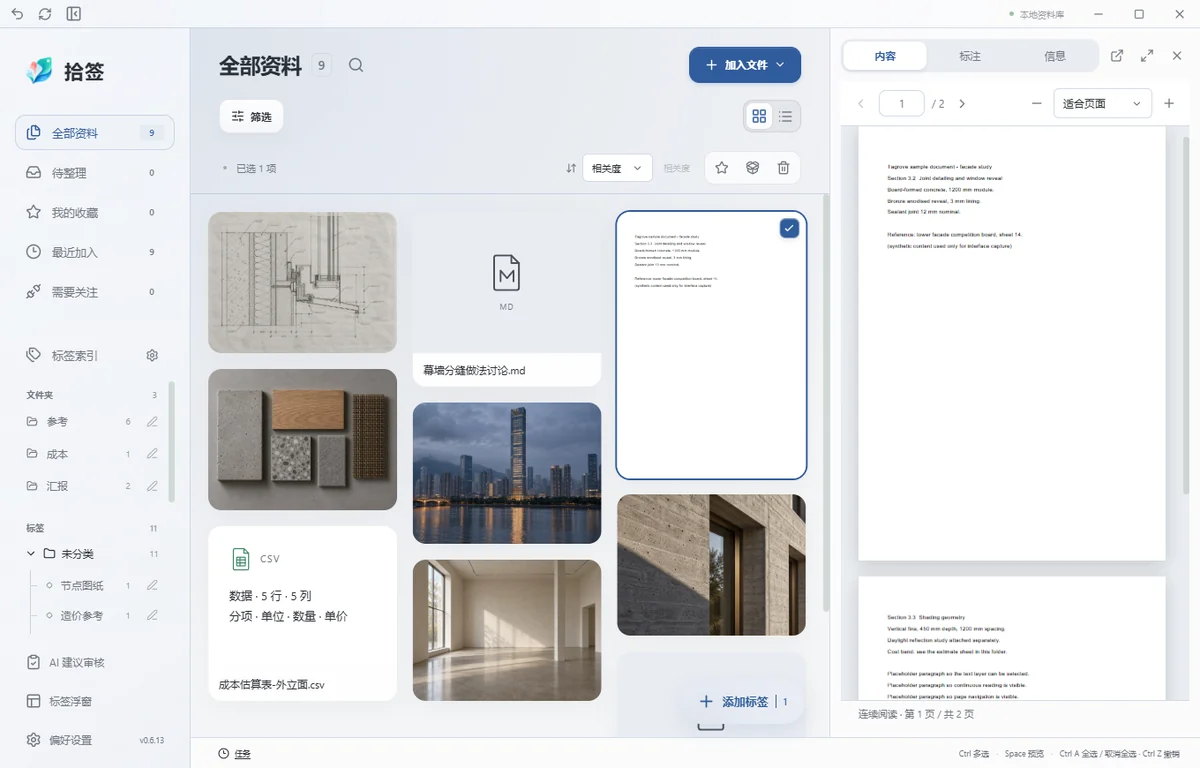1200x768 pixels.
Task: Open 需要关注 in the sidebar
Action: click(x=95, y=292)
